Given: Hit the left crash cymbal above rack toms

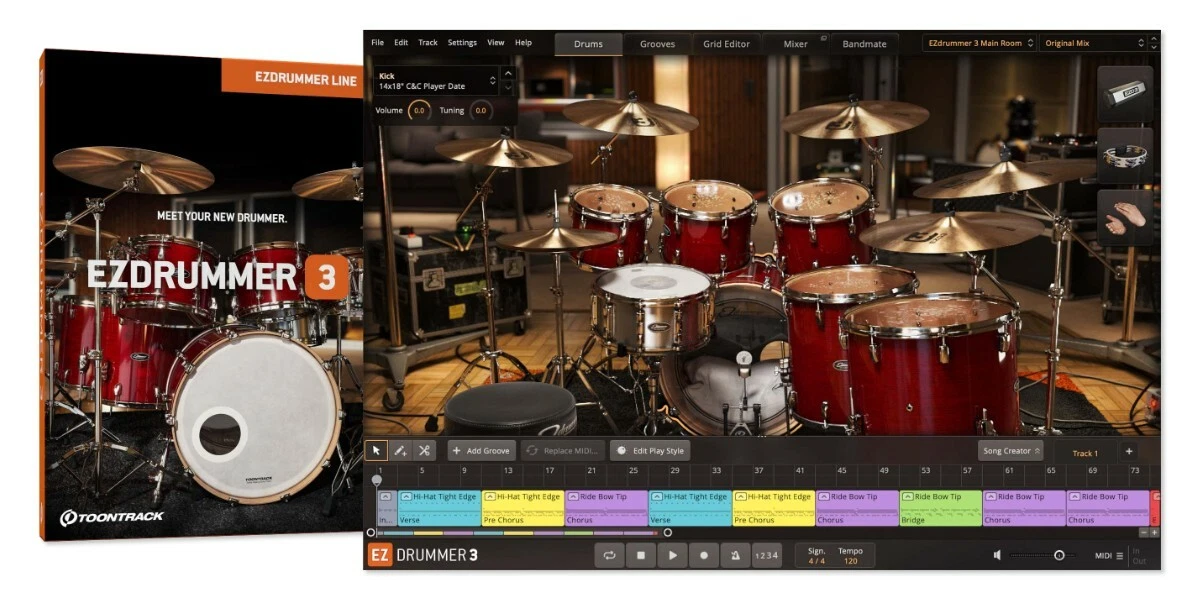Looking at the screenshot, I should coord(630,116).
